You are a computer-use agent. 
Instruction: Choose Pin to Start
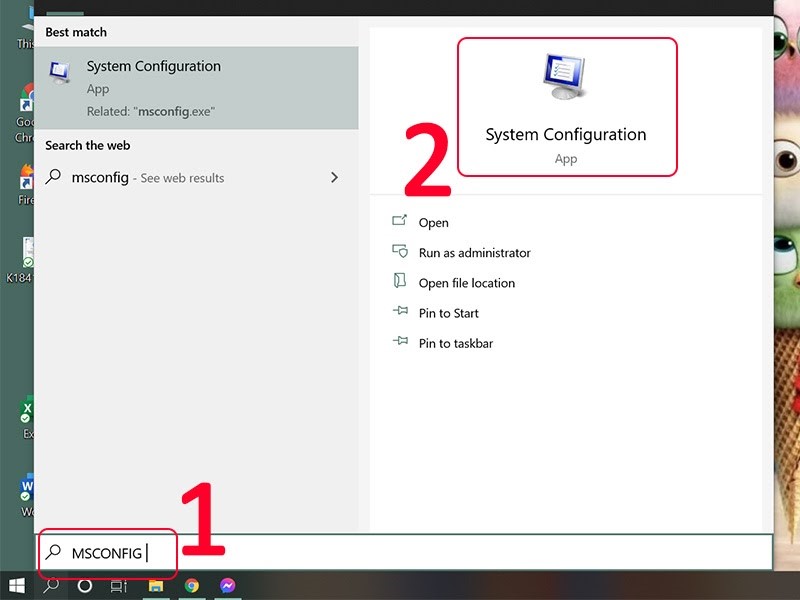[x=448, y=313]
